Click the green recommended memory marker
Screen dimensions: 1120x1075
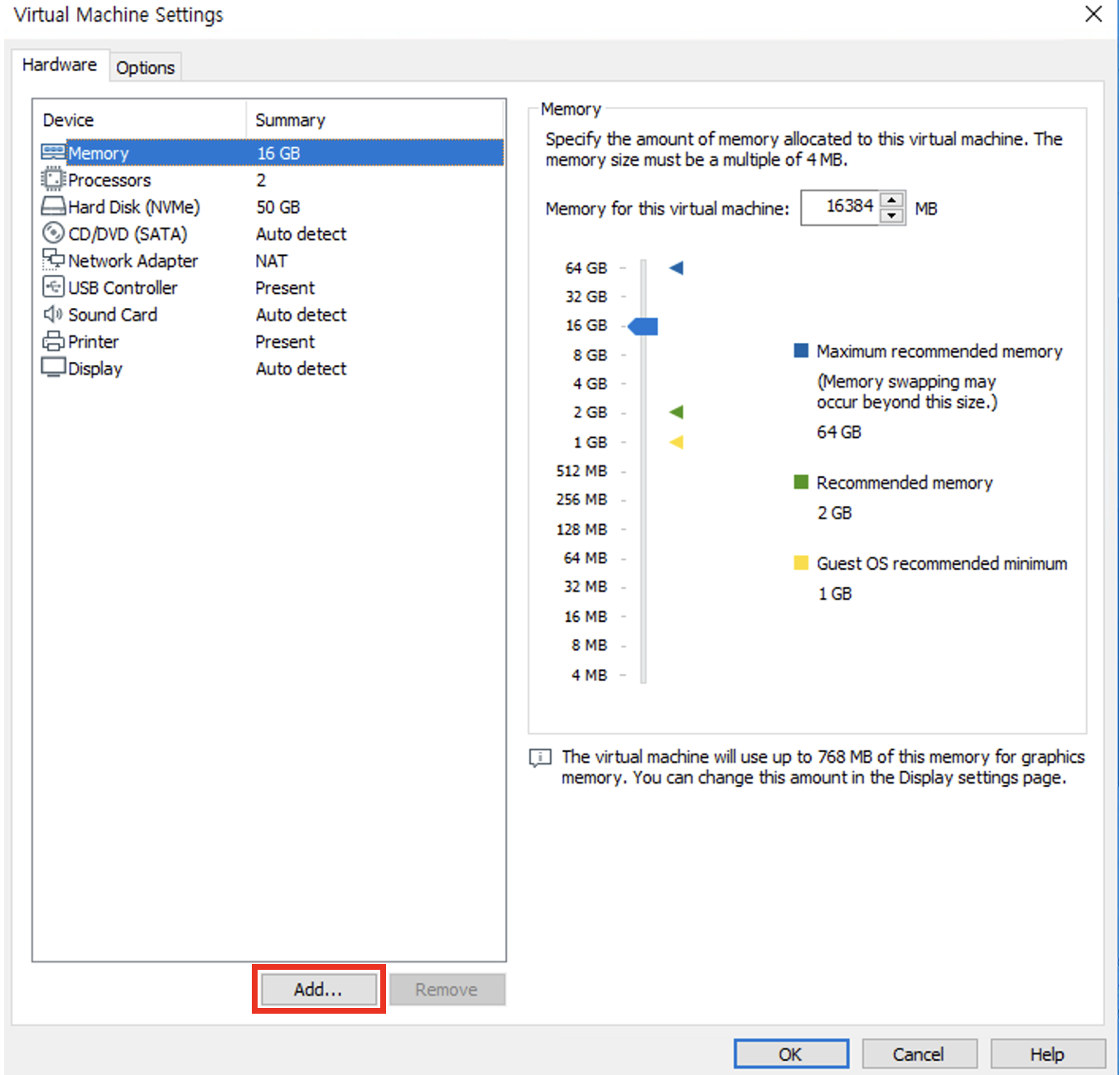[676, 412]
